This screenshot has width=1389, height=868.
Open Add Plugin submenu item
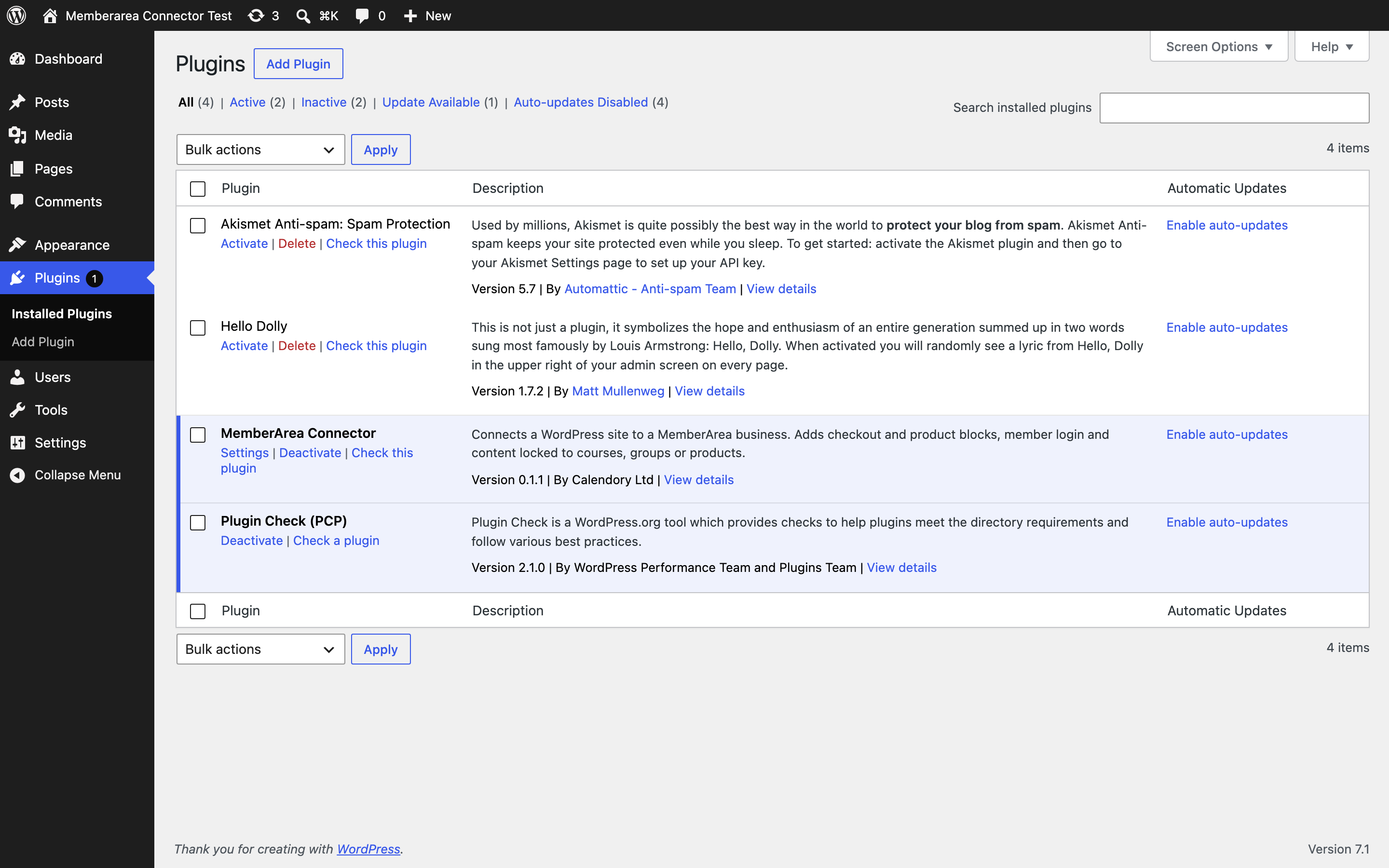click(43, 342)
